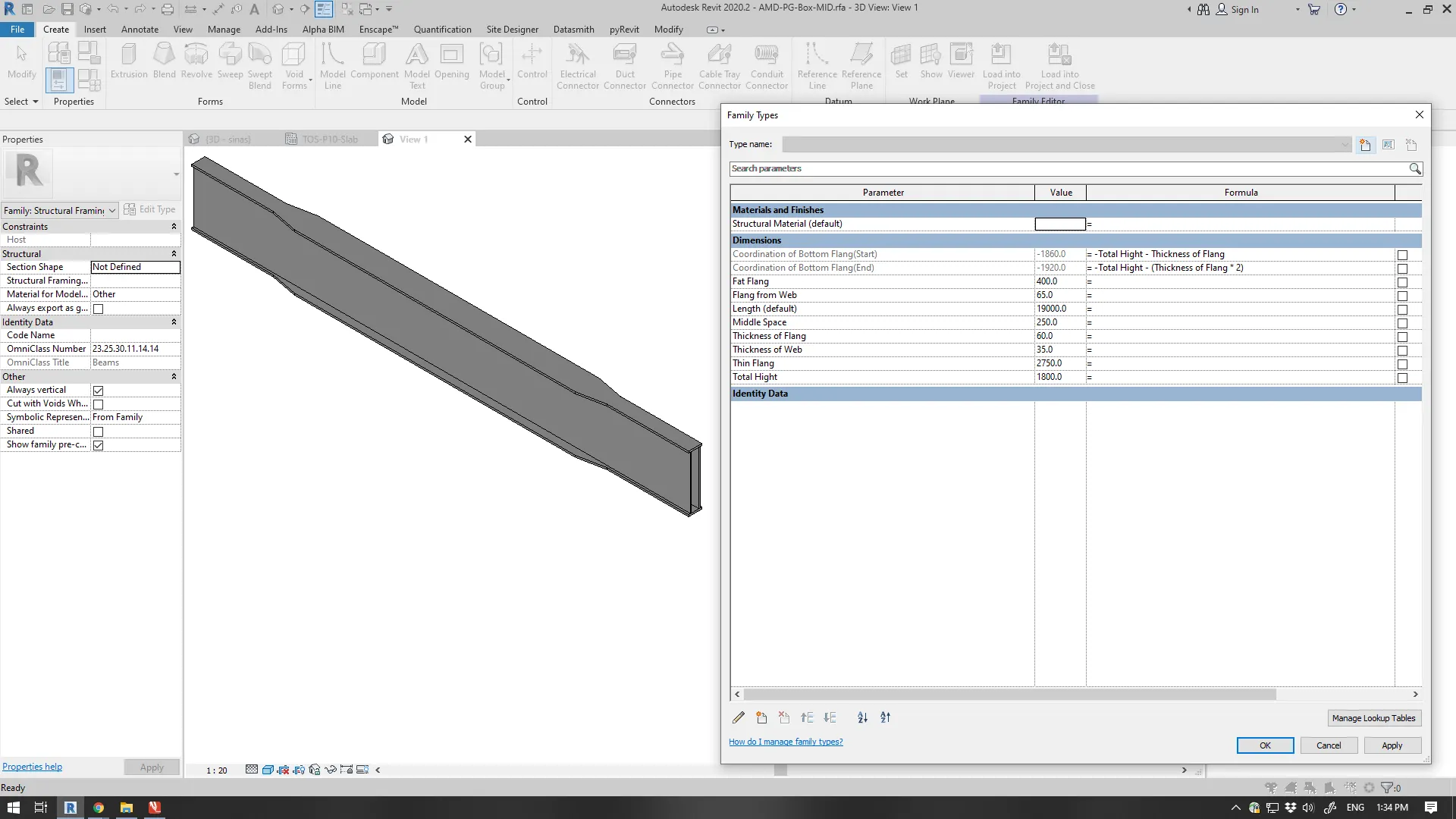Click the Manage Lookup Tables button
The width and height of the screenshot is (1456, 819).
(1373, 718)
